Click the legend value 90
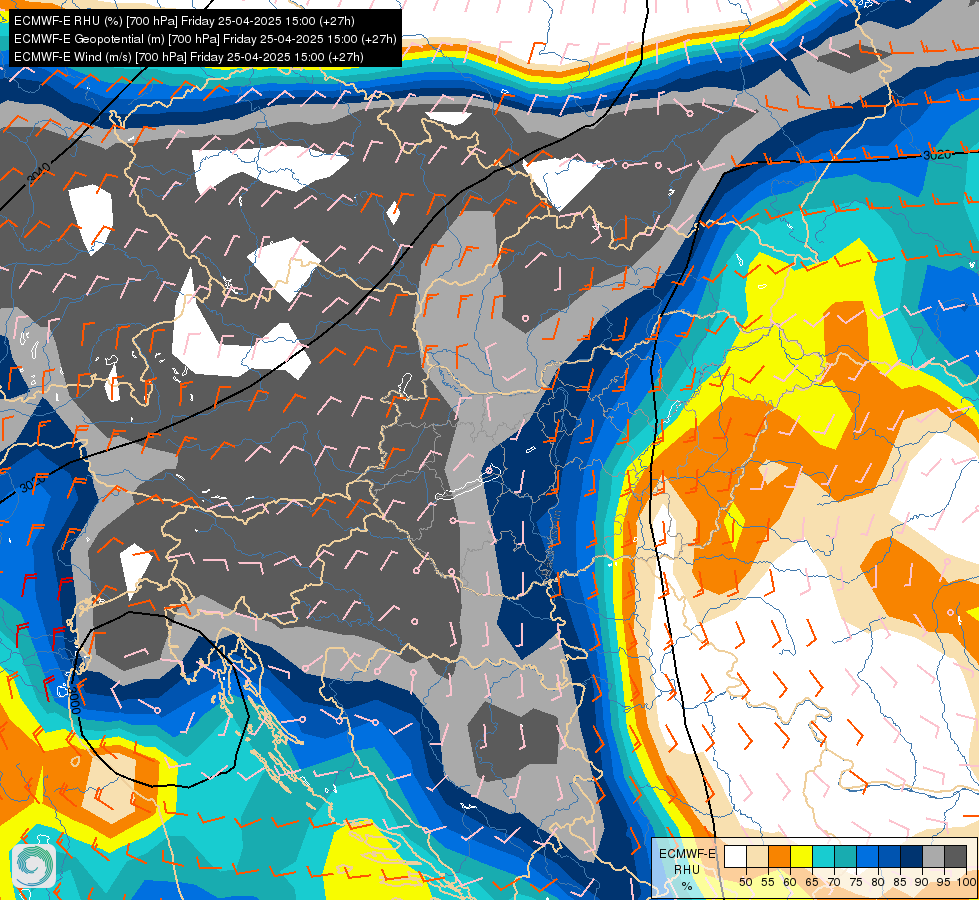 [x=922, y=882]
